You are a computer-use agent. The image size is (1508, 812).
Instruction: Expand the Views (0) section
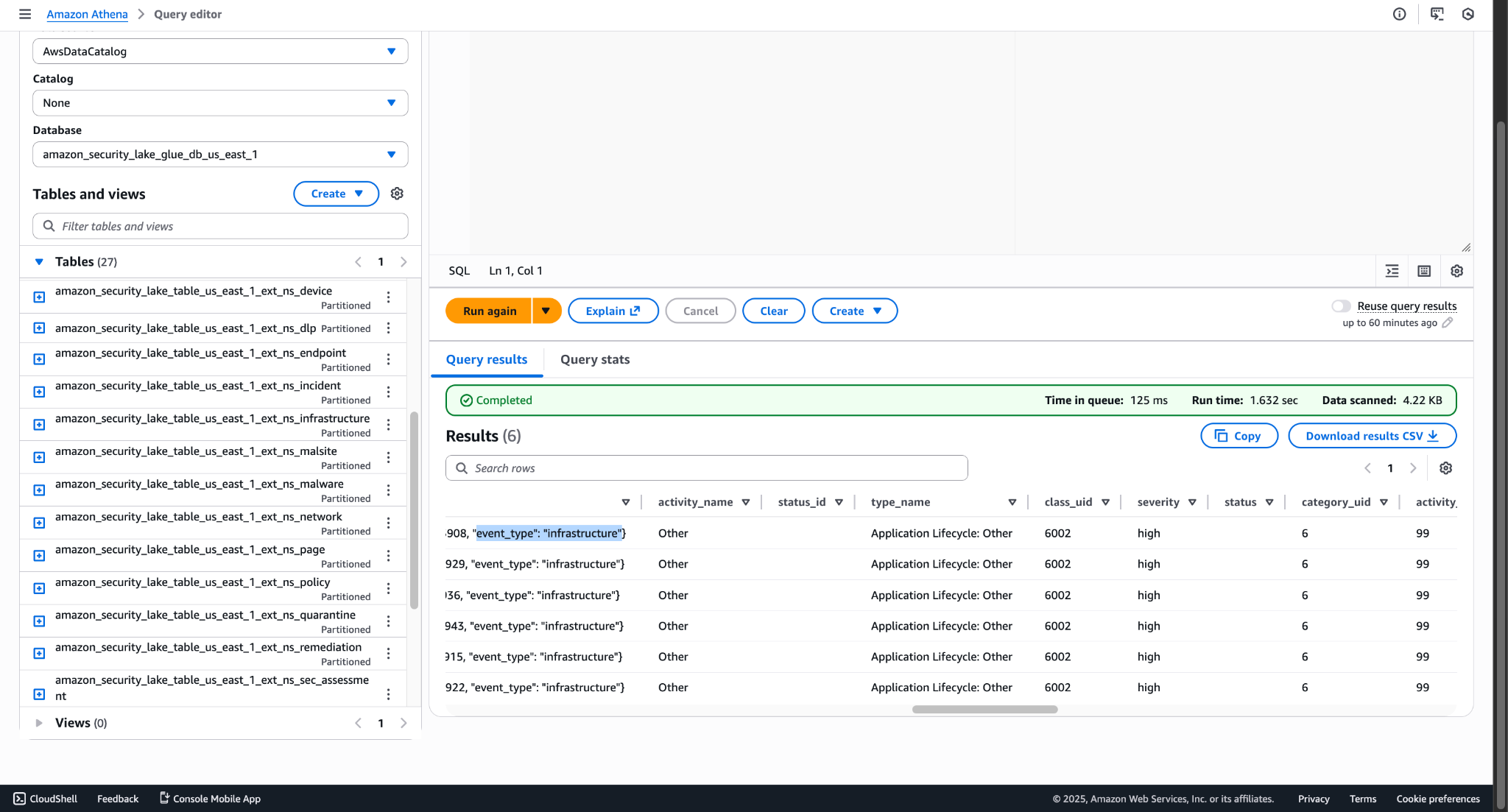click(40, 723)
